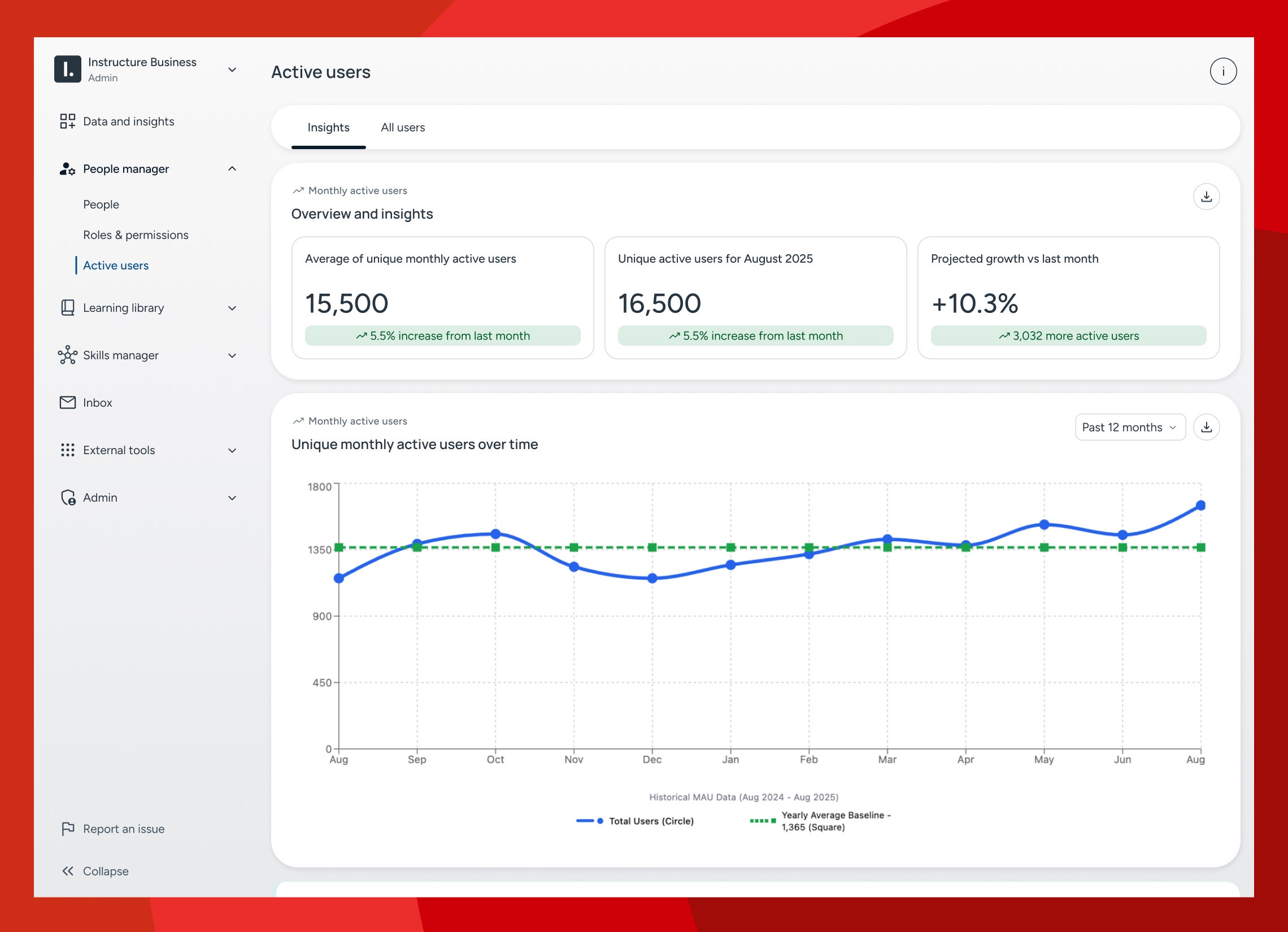Open Roles & permissions page
Screen dimensions: 1288x932
(135, 234)
